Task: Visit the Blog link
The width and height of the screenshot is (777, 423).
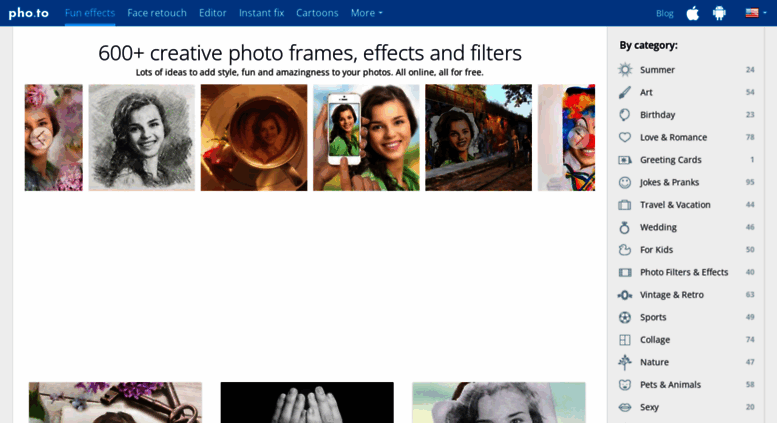Action: tap(665, 13)
